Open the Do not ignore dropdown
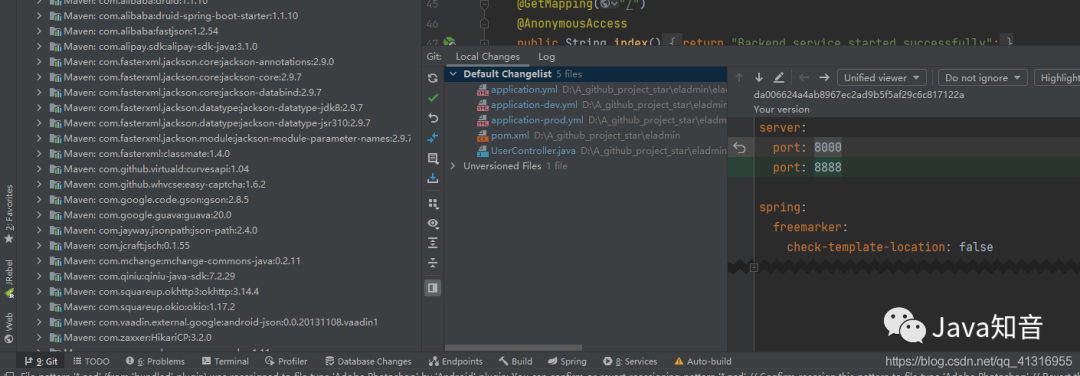 983,78
